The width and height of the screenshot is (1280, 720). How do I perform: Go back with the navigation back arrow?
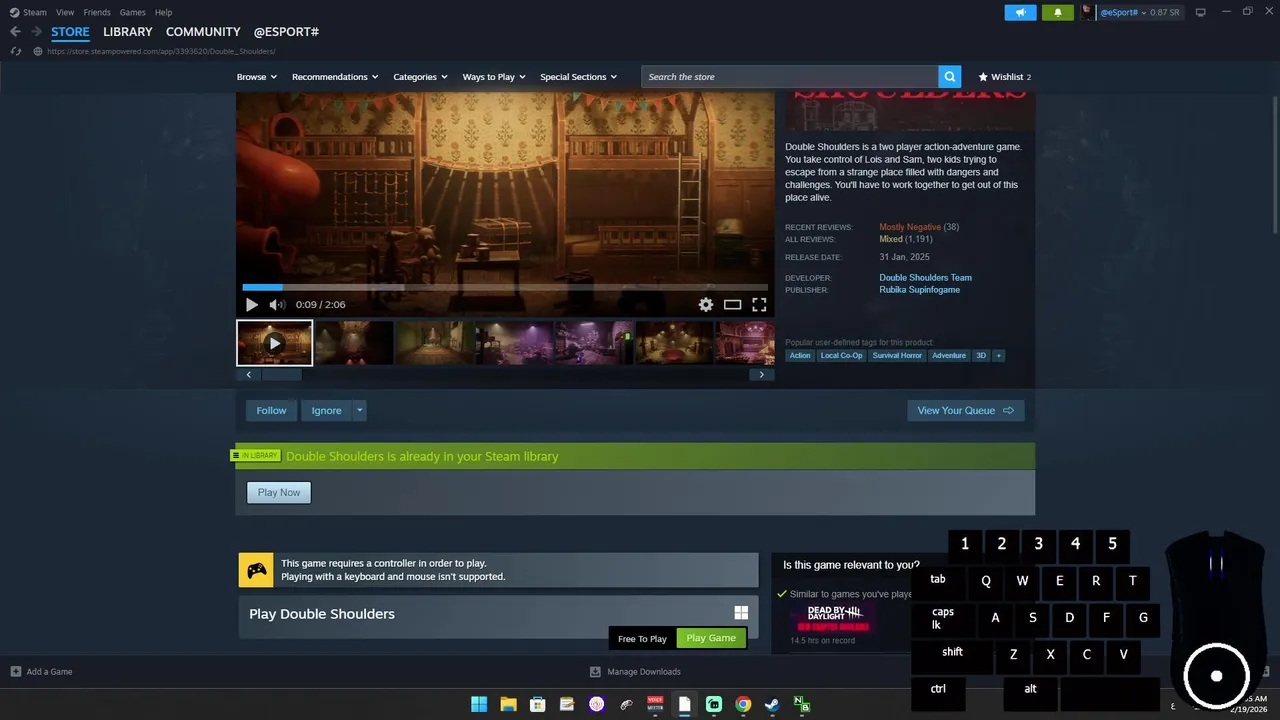15,32
